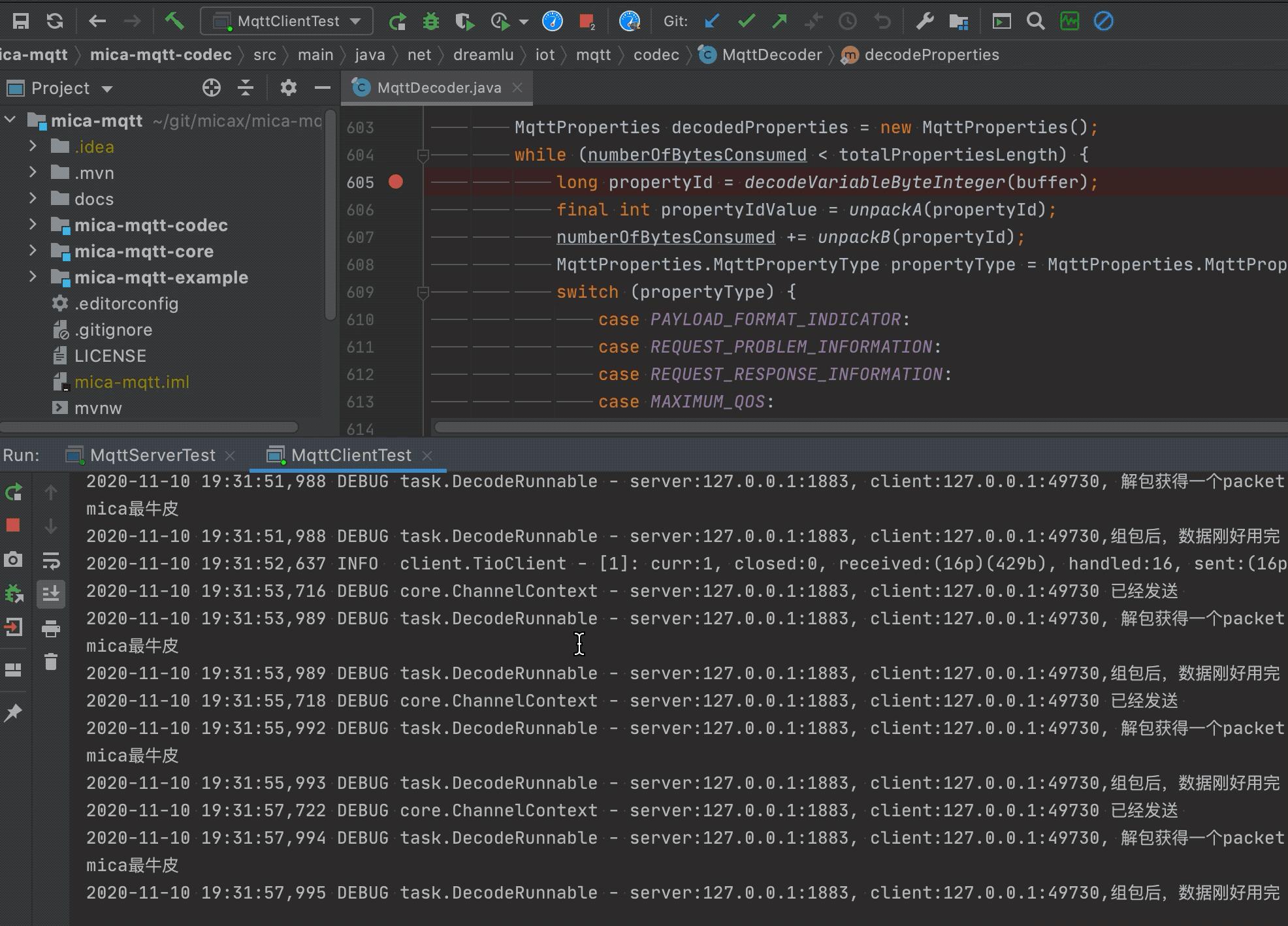
Task: Toggle soft-wrap in the run console
Action: 52,560
